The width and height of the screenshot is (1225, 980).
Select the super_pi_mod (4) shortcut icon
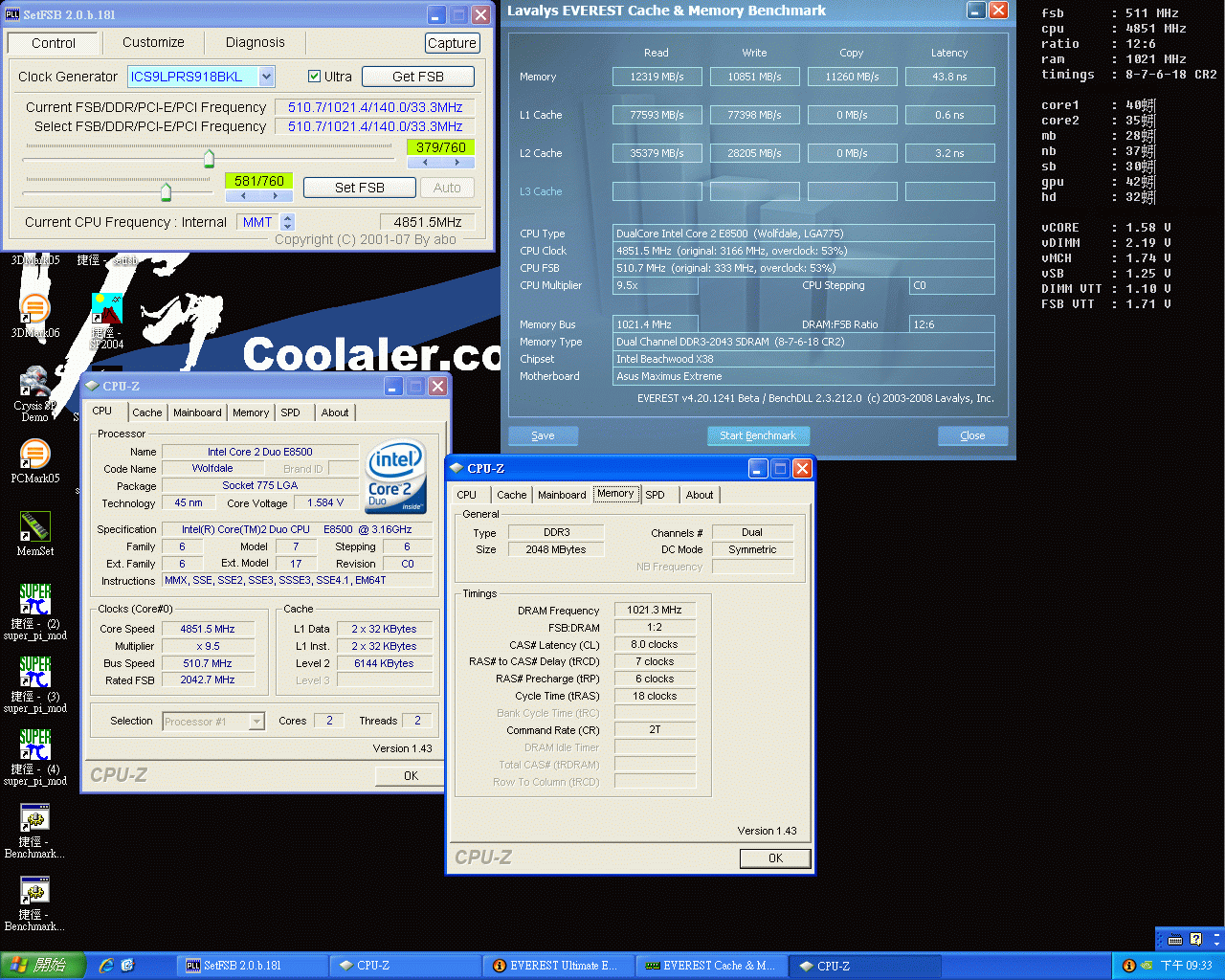pos(34,746)
